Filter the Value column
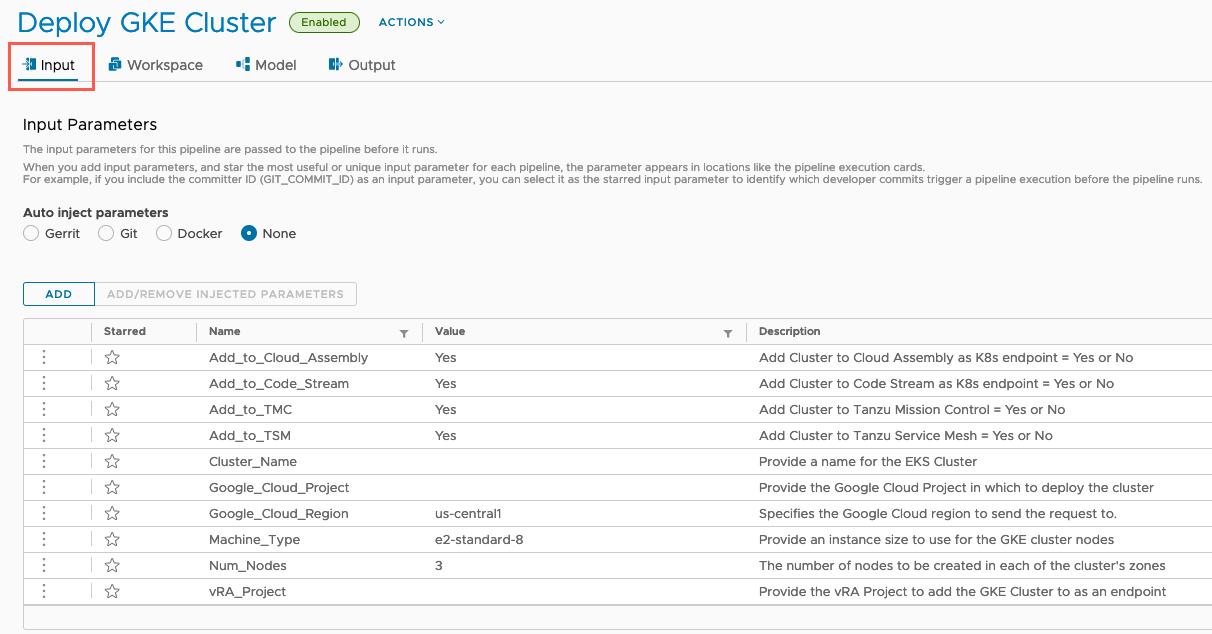Image resolution: width=1212 pixels, height=634 pixels. point(728,333)
